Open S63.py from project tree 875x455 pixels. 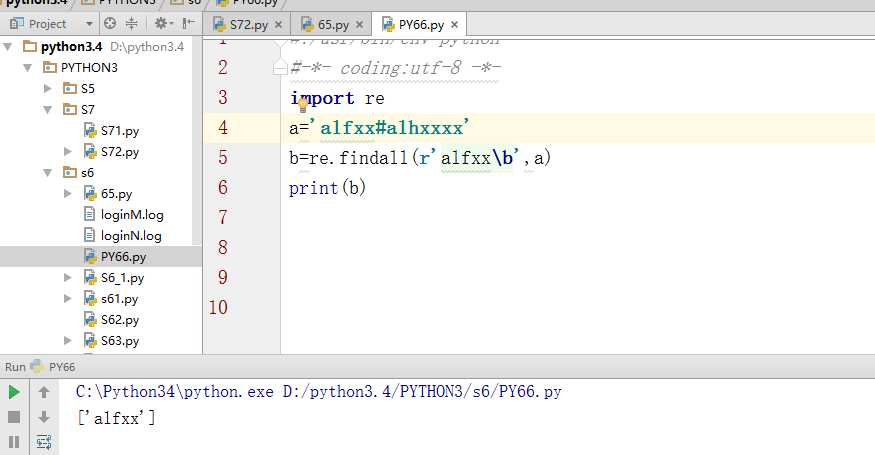click(x=119, y=341)
